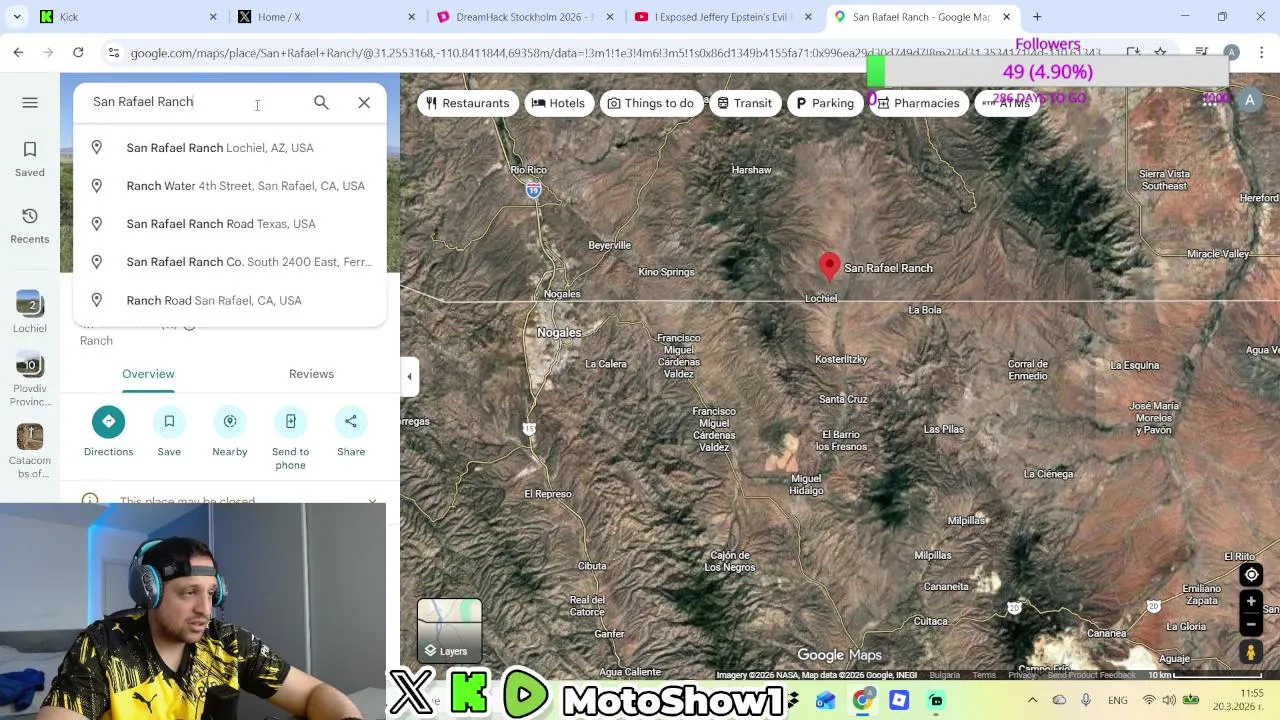
Task: Filter map by Hotels
Action: click(x=559, y=103)
